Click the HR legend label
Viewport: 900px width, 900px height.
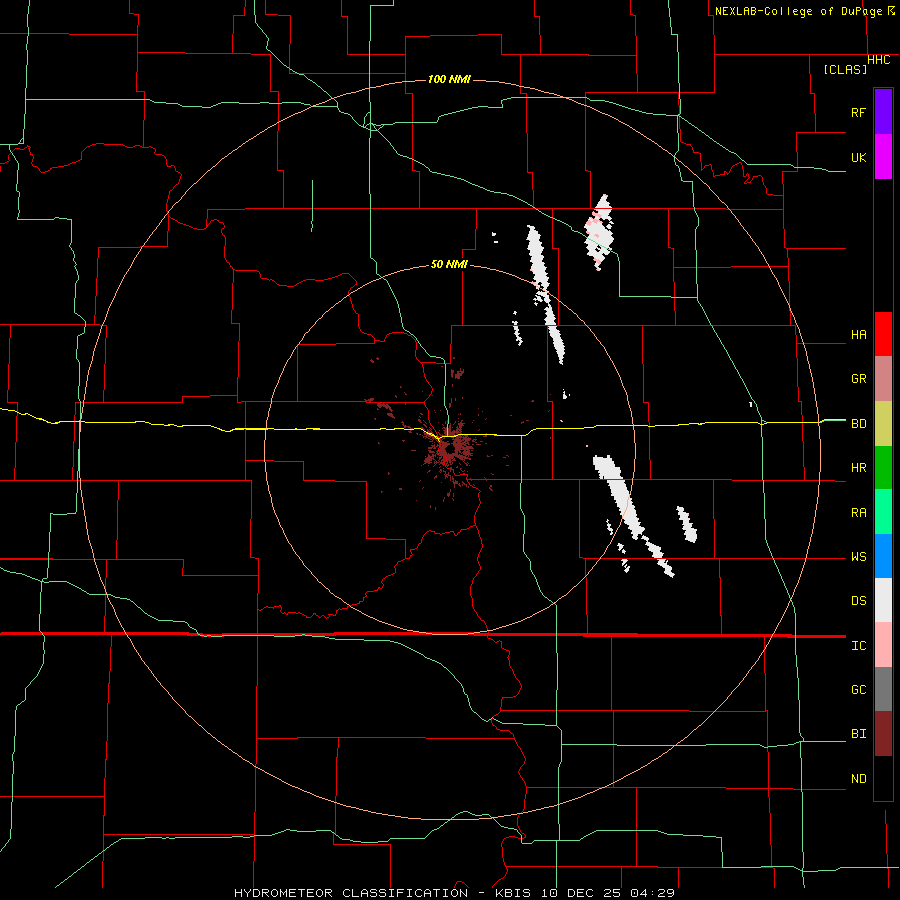858,468
